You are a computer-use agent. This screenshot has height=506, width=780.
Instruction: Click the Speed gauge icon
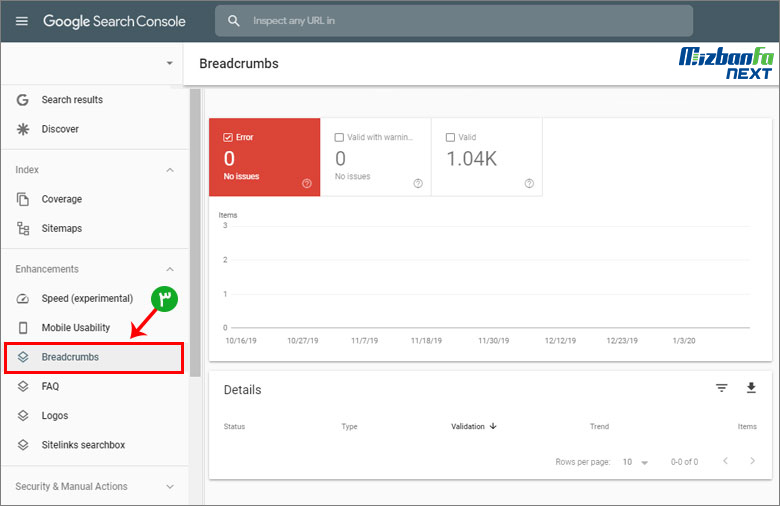[23, 299]
